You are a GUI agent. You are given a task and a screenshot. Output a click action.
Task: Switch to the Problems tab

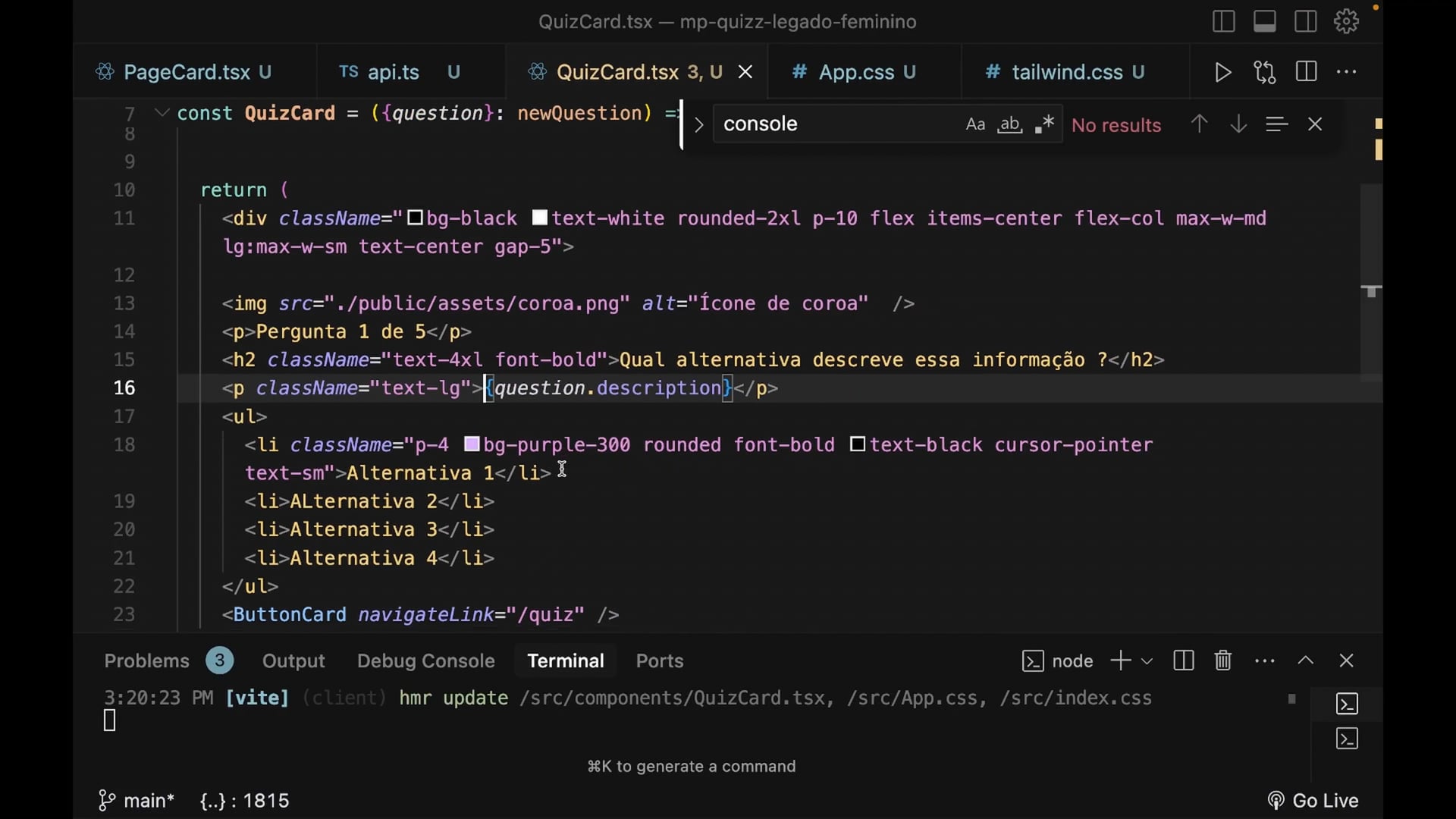pos(146,661)
